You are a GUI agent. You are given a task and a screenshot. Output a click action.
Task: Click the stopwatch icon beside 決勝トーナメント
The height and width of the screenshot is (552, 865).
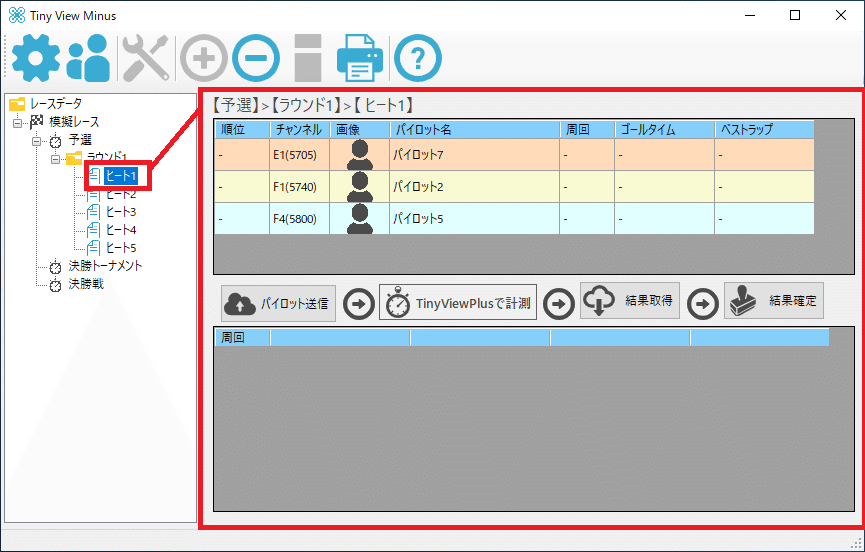coord(55,267)
